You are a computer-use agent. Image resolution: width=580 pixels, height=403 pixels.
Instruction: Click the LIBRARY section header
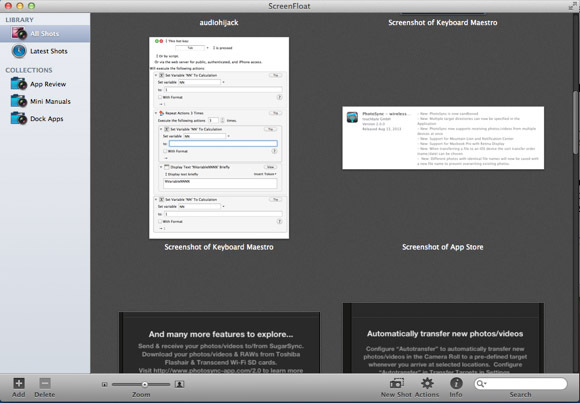(19, 20)
